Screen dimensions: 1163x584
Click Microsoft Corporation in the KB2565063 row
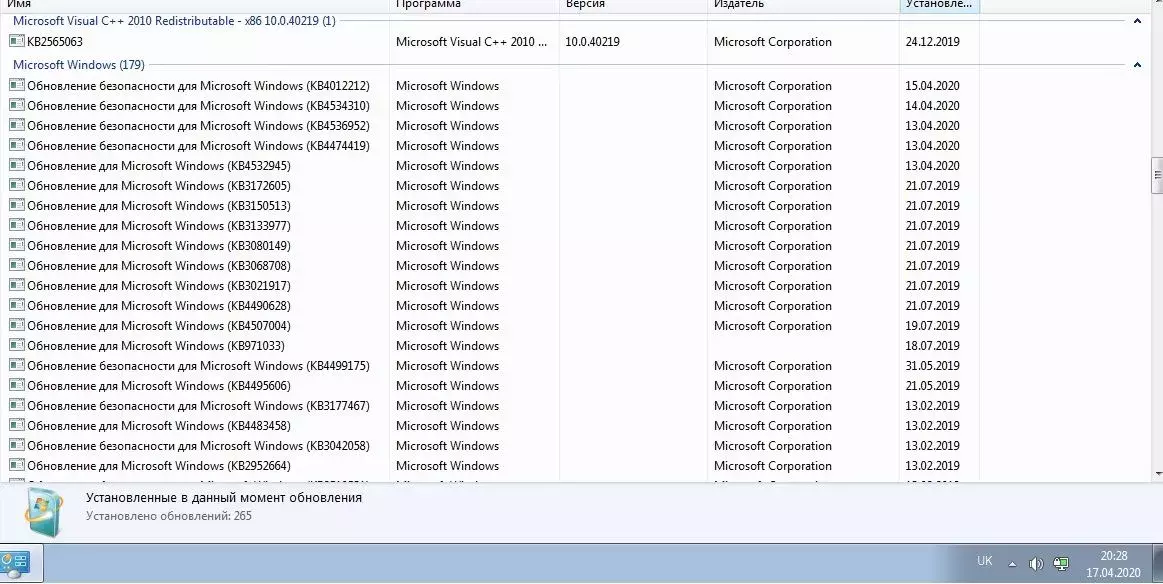pyautogui.click(x=772, y=42)
